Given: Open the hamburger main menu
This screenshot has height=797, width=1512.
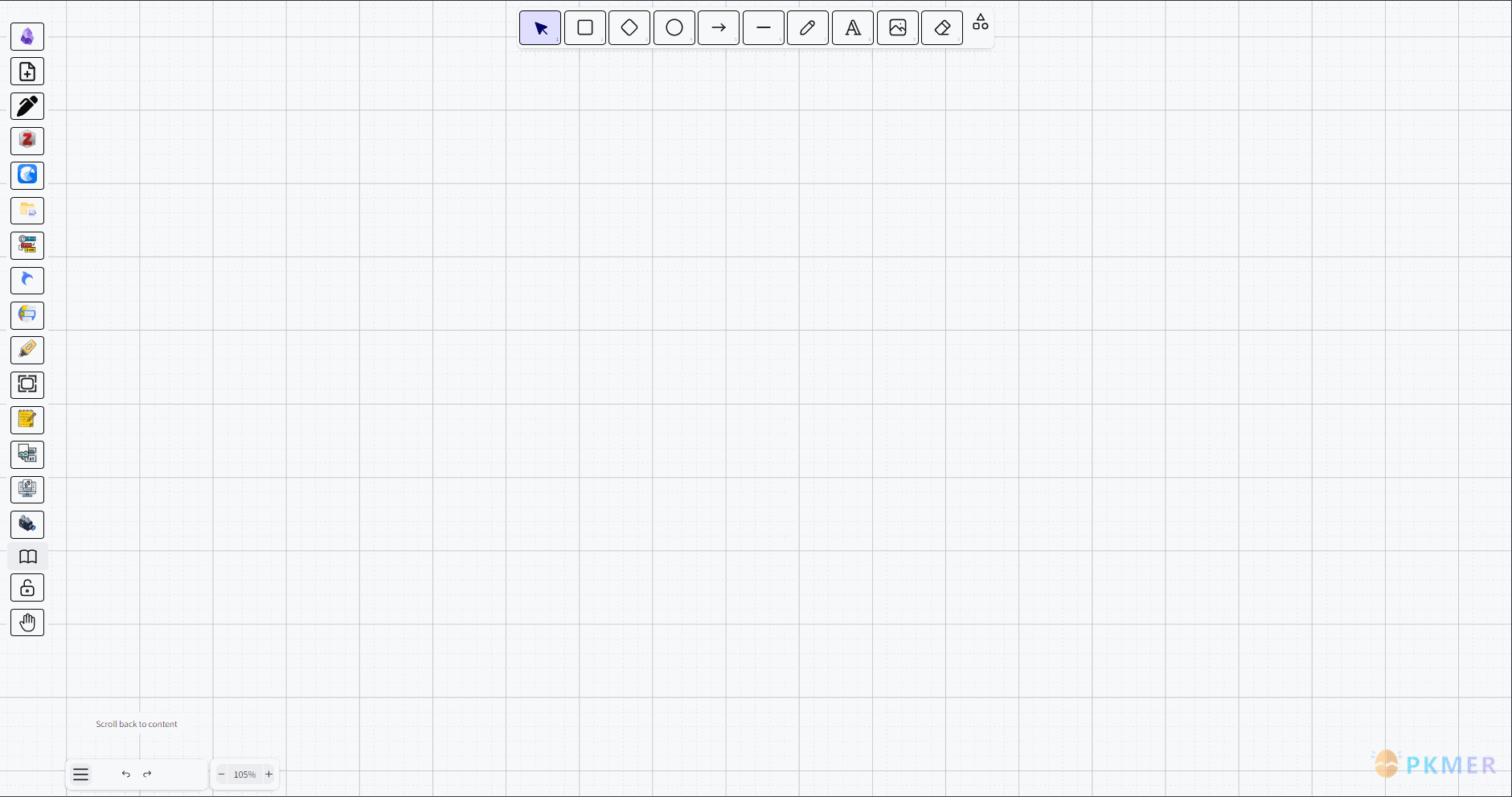Looking at the screenshot, I should point(80,774).
